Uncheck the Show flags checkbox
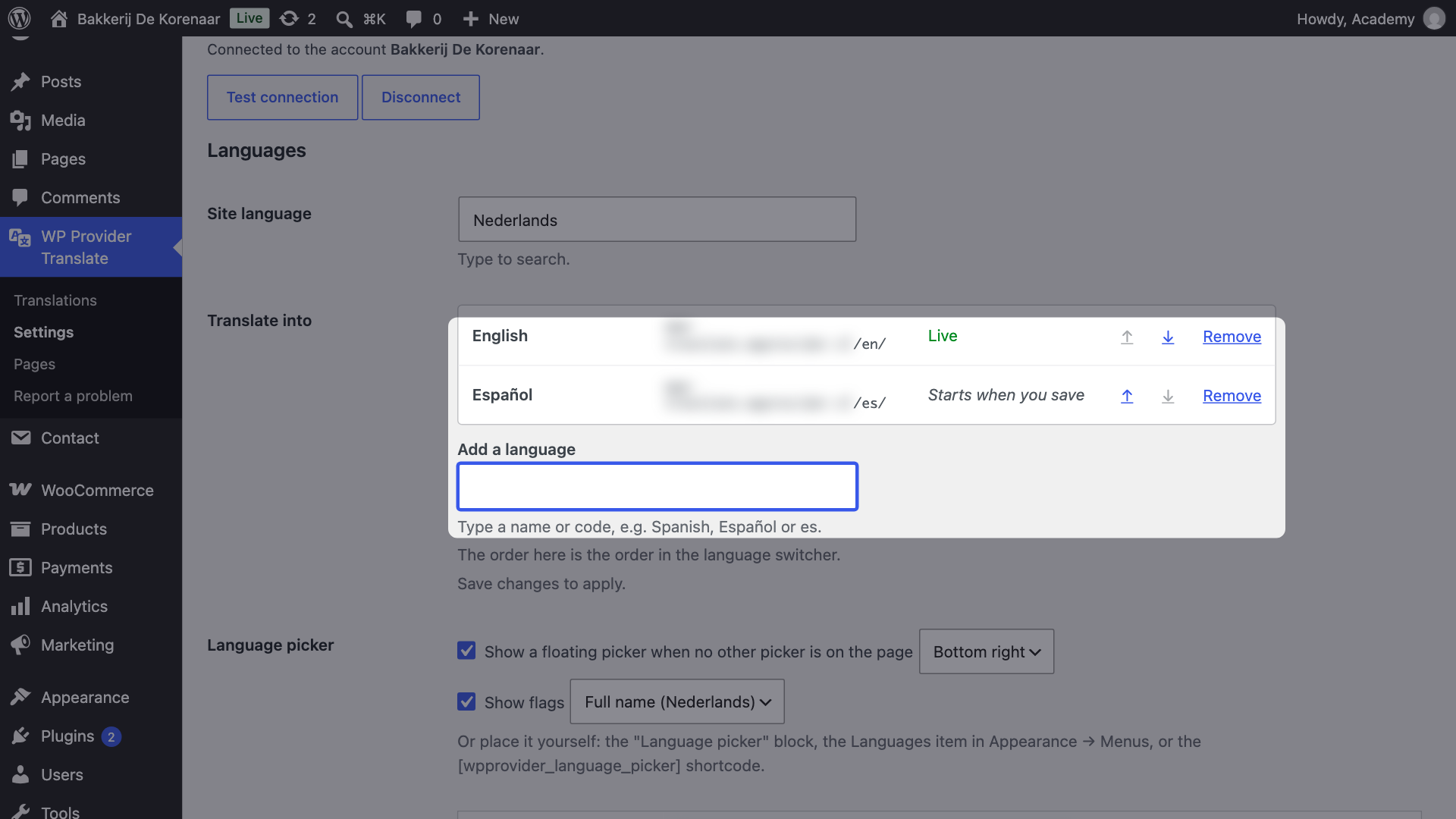 [x=466, y=701]
